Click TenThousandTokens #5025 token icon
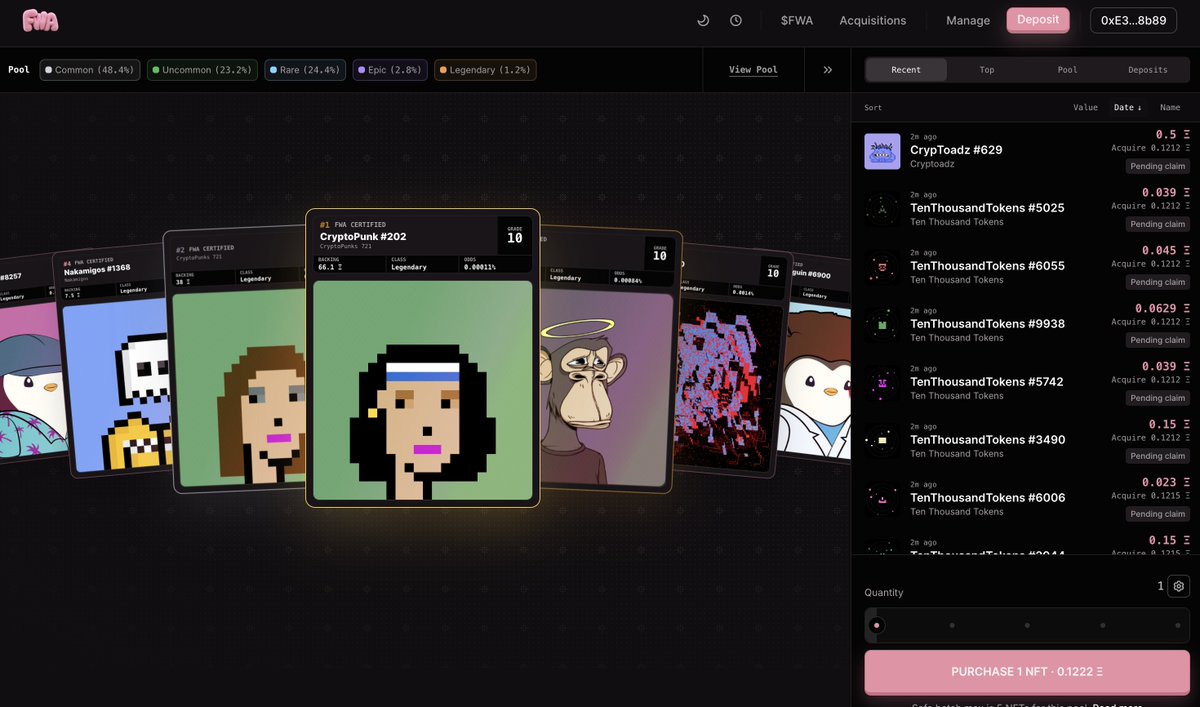The width and height of the screenshot is (1200, 707). [882, 209]
